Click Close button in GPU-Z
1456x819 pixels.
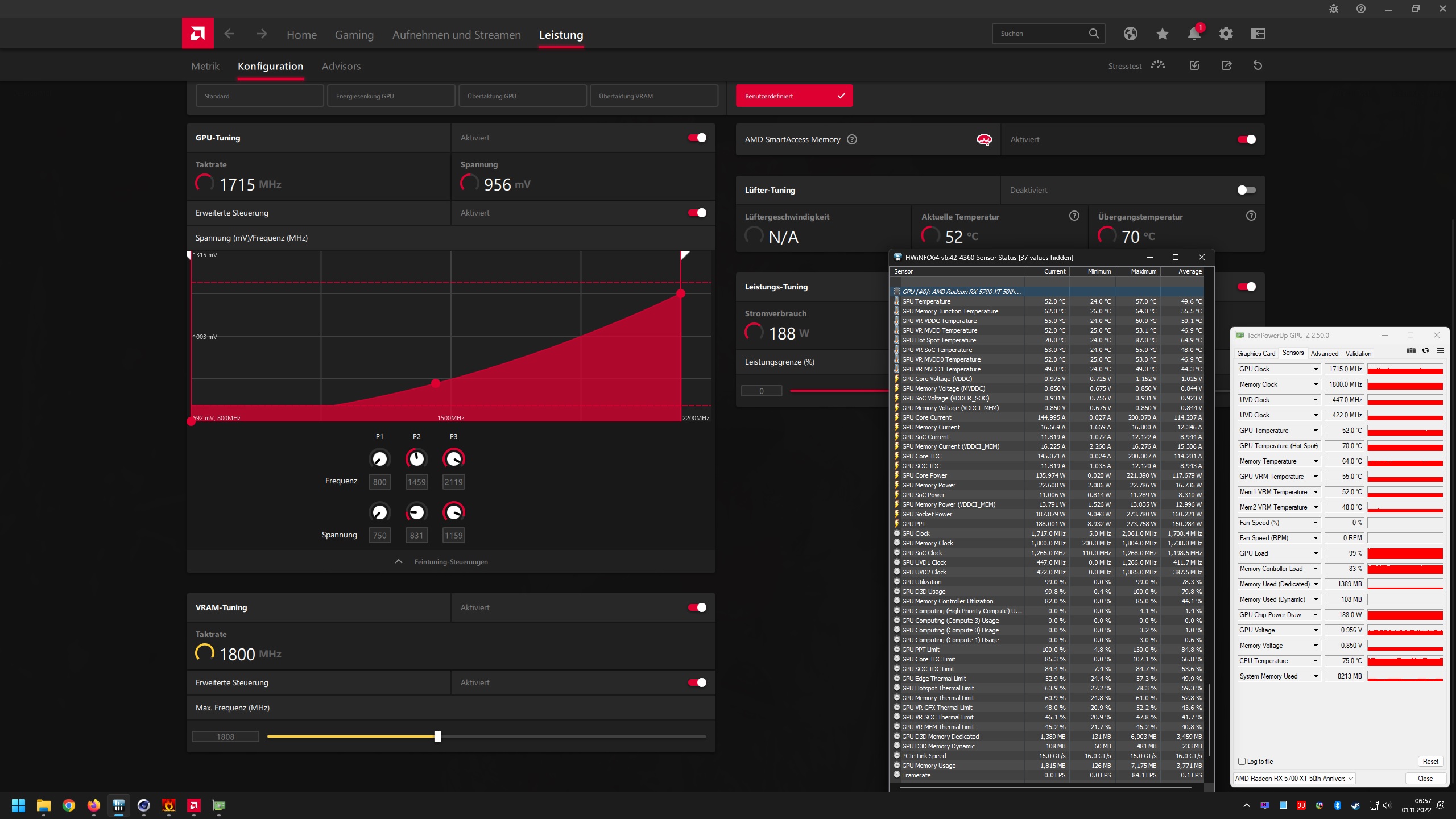click(x=1425, y=779)
